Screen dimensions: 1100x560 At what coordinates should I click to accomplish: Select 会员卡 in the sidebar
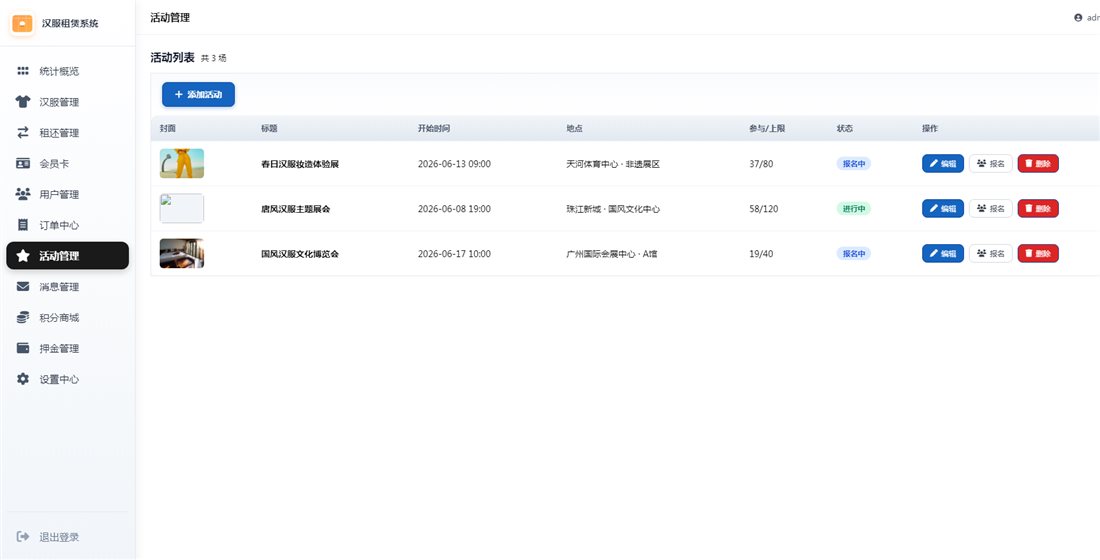[67, 164]
